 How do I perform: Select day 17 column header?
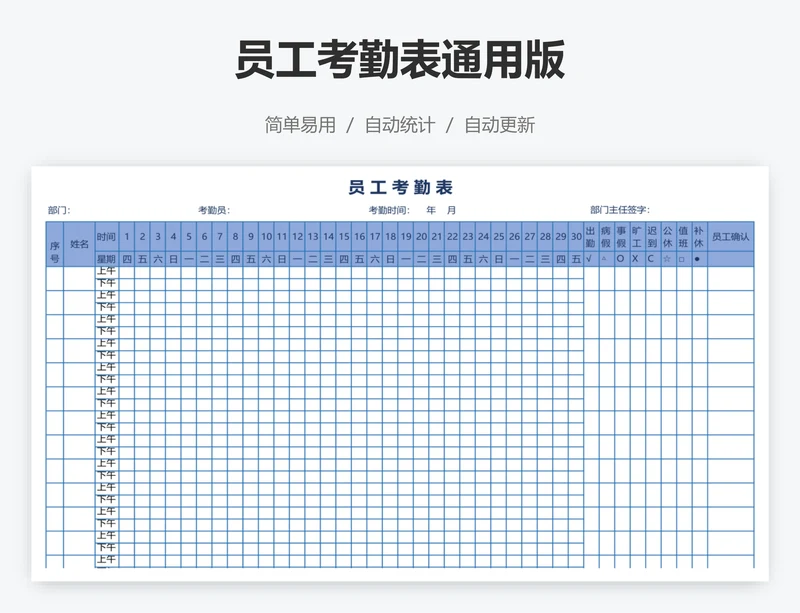click(375, 237)
